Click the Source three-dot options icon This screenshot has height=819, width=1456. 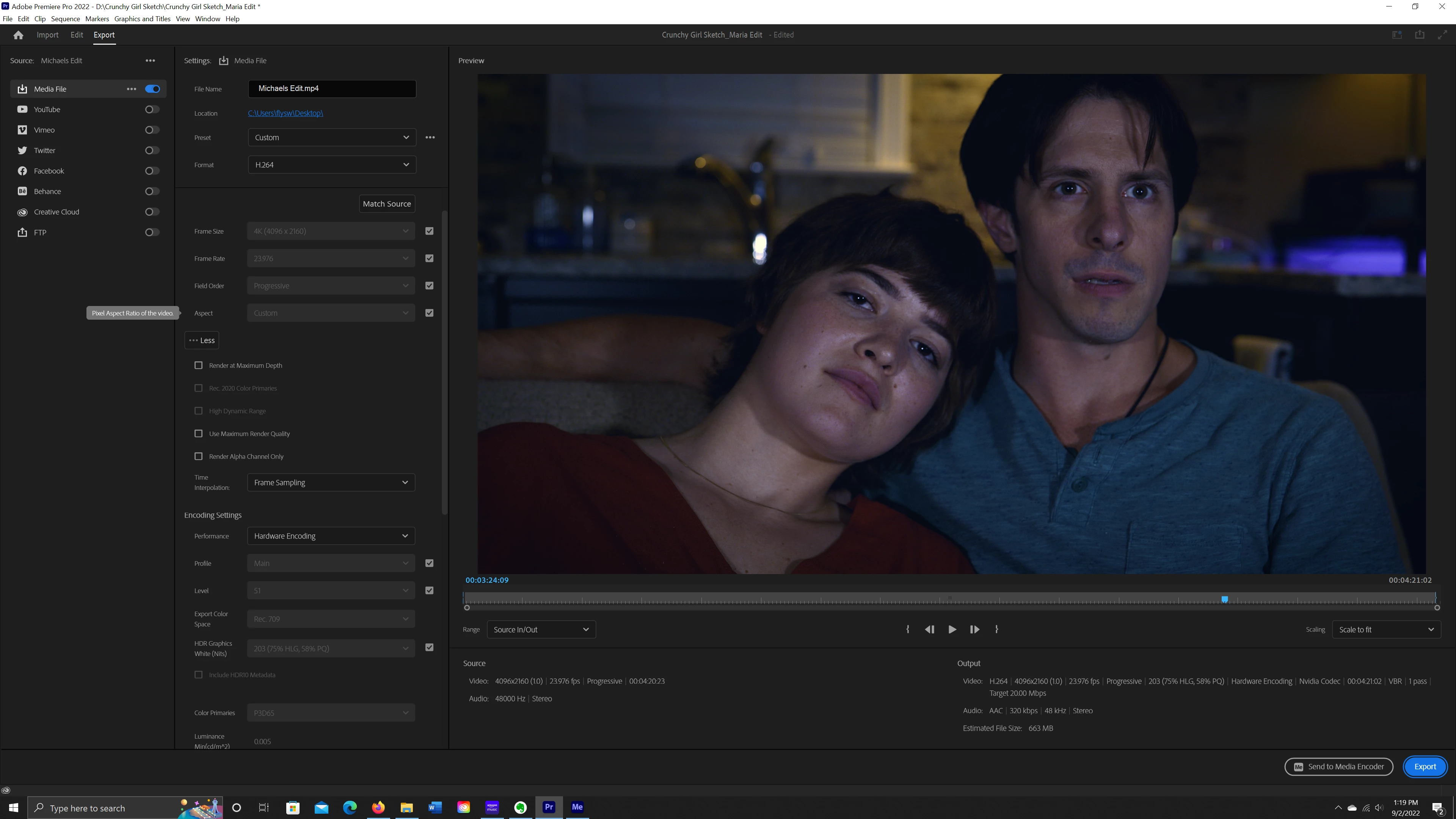[150, 61]
